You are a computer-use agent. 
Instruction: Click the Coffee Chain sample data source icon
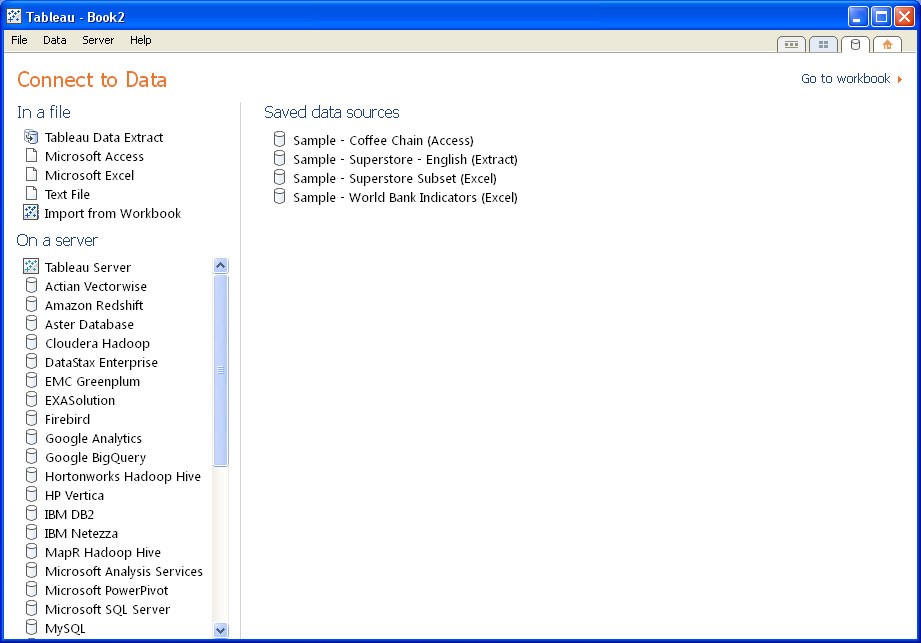[280, 139]
